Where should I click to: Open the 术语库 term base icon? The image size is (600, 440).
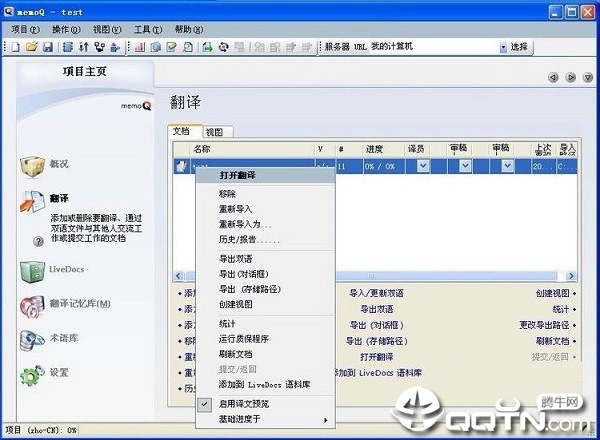[32, 340]
